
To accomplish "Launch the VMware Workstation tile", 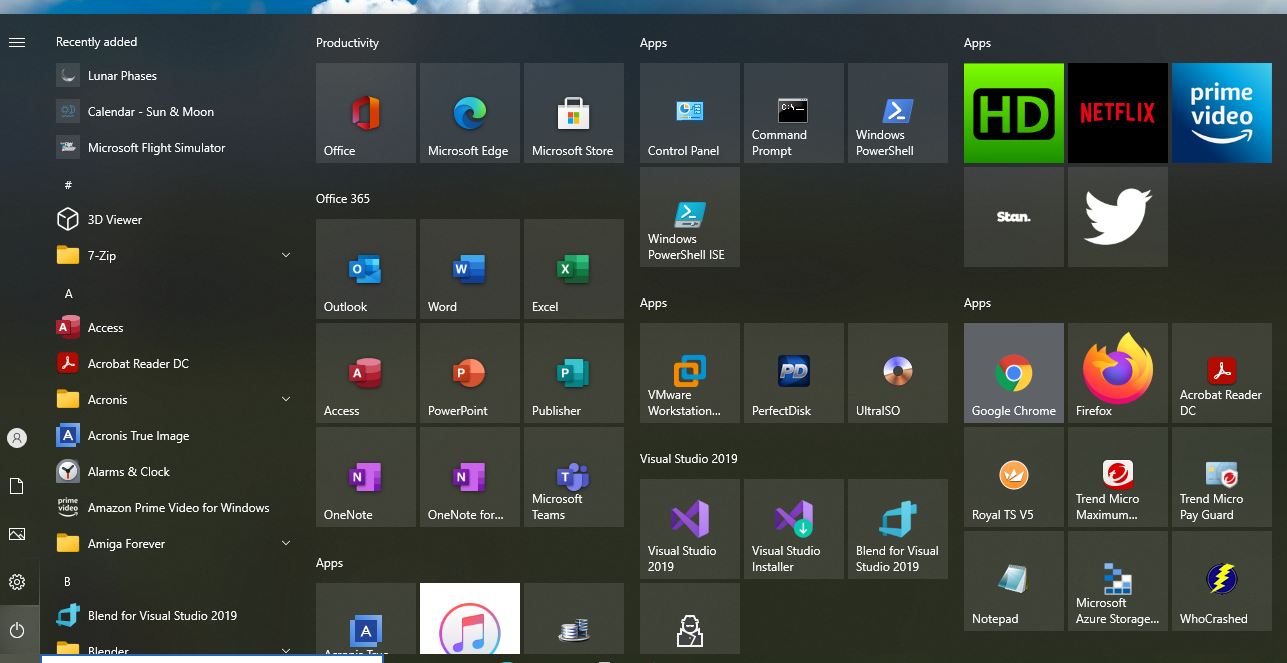I will [689, 373].
